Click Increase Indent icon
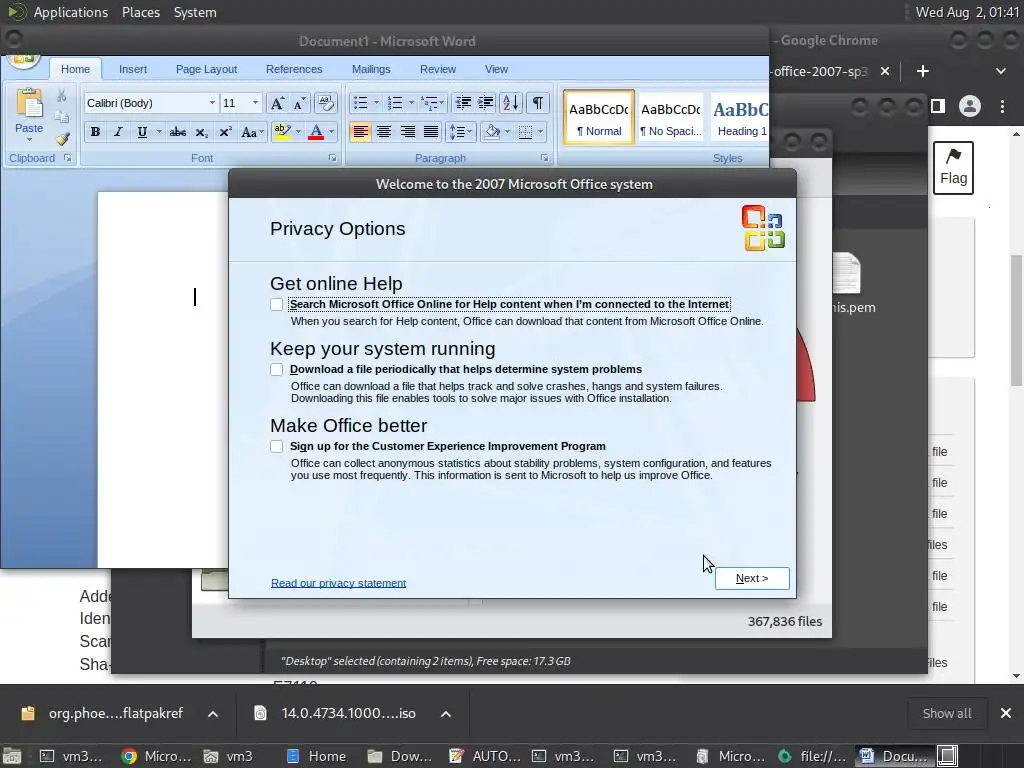 486,103
